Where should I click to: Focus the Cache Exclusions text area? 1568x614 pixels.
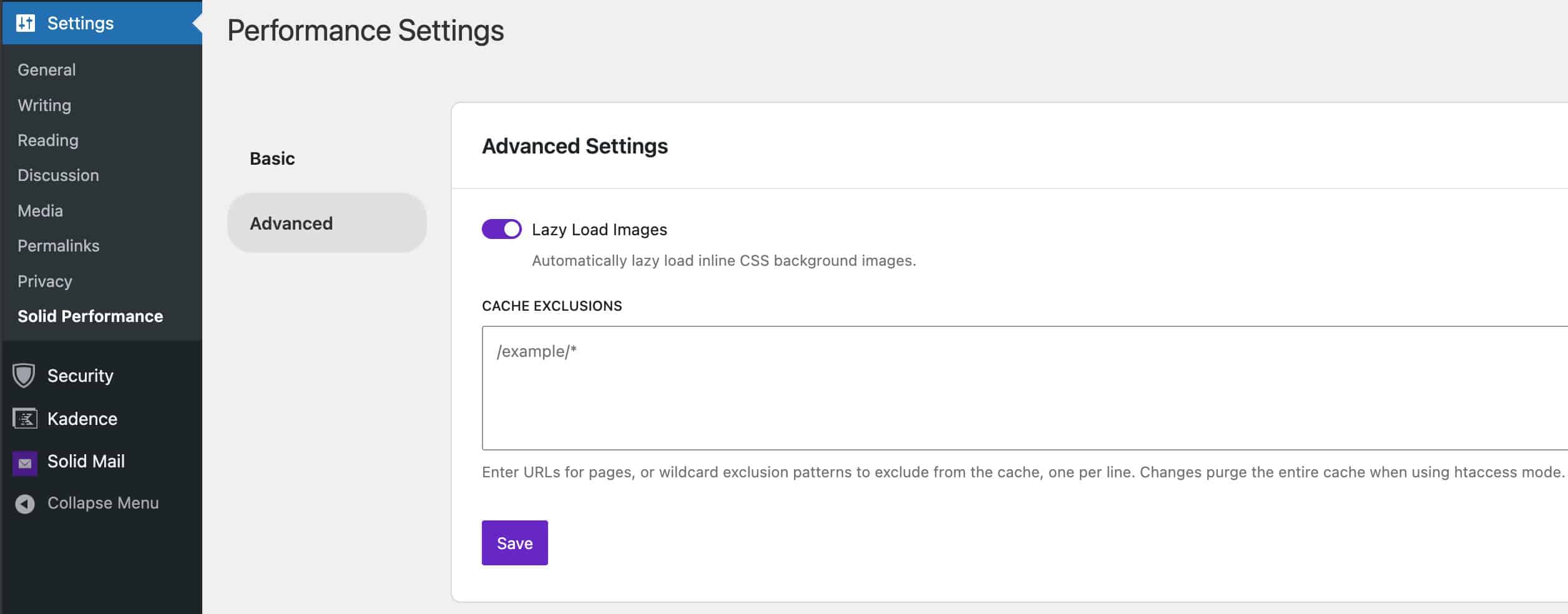(x=1024, y=387)
